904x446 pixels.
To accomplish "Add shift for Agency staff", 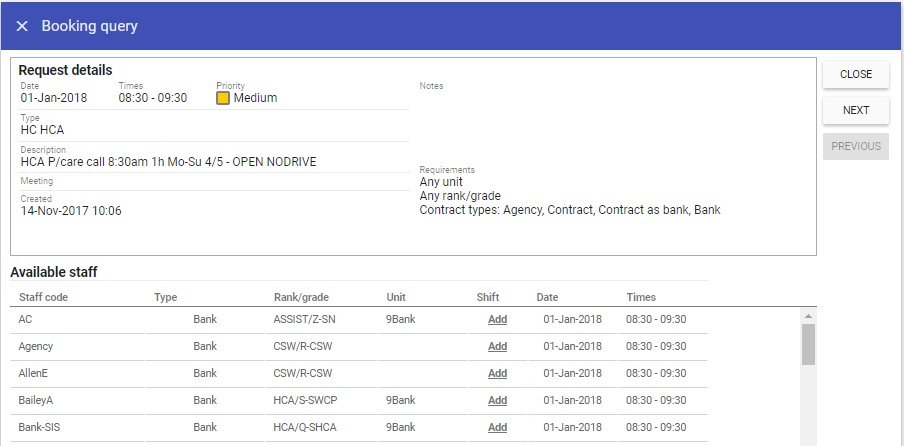I will (497, 346).
